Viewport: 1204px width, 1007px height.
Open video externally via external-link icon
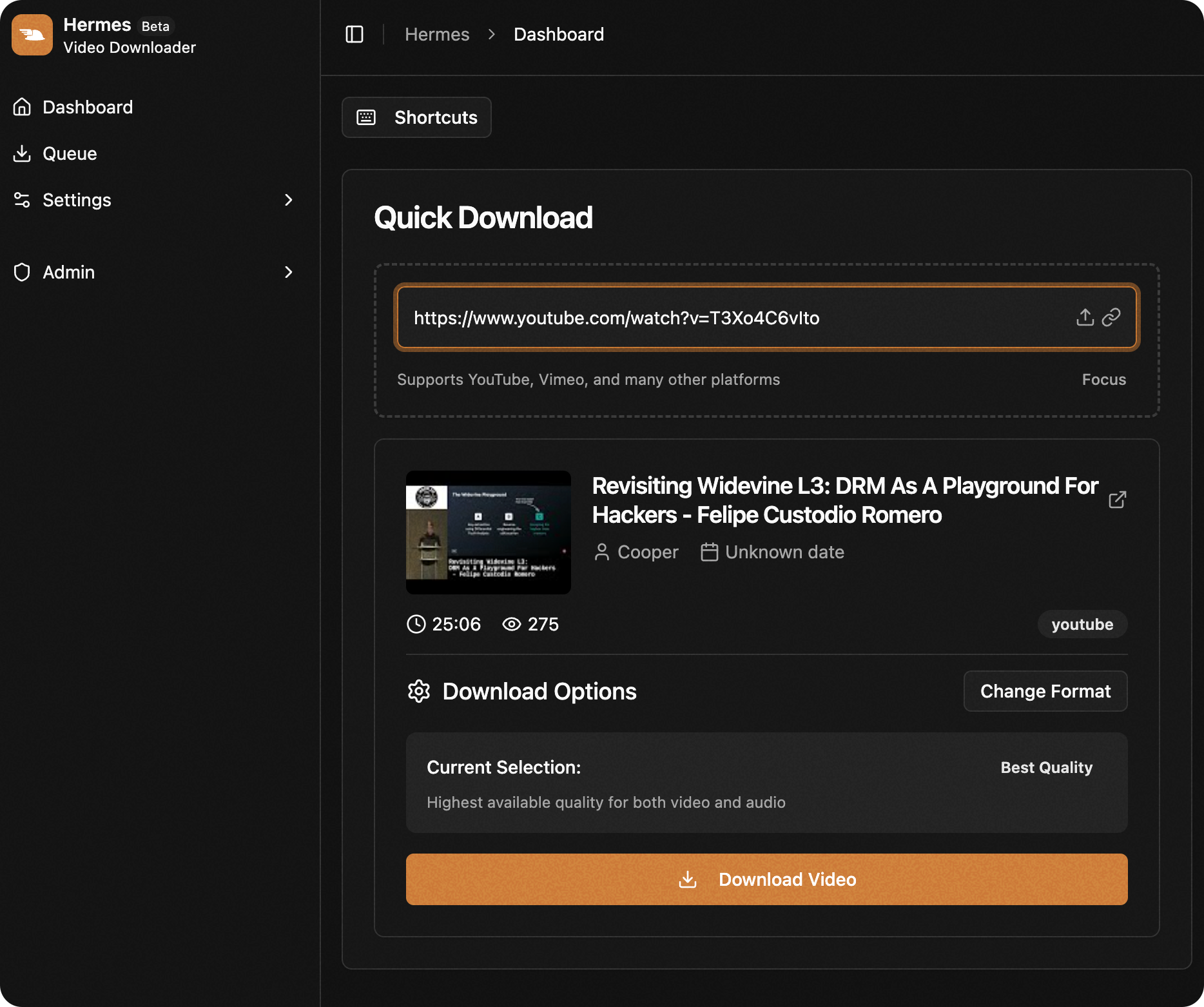(1117, 500)
